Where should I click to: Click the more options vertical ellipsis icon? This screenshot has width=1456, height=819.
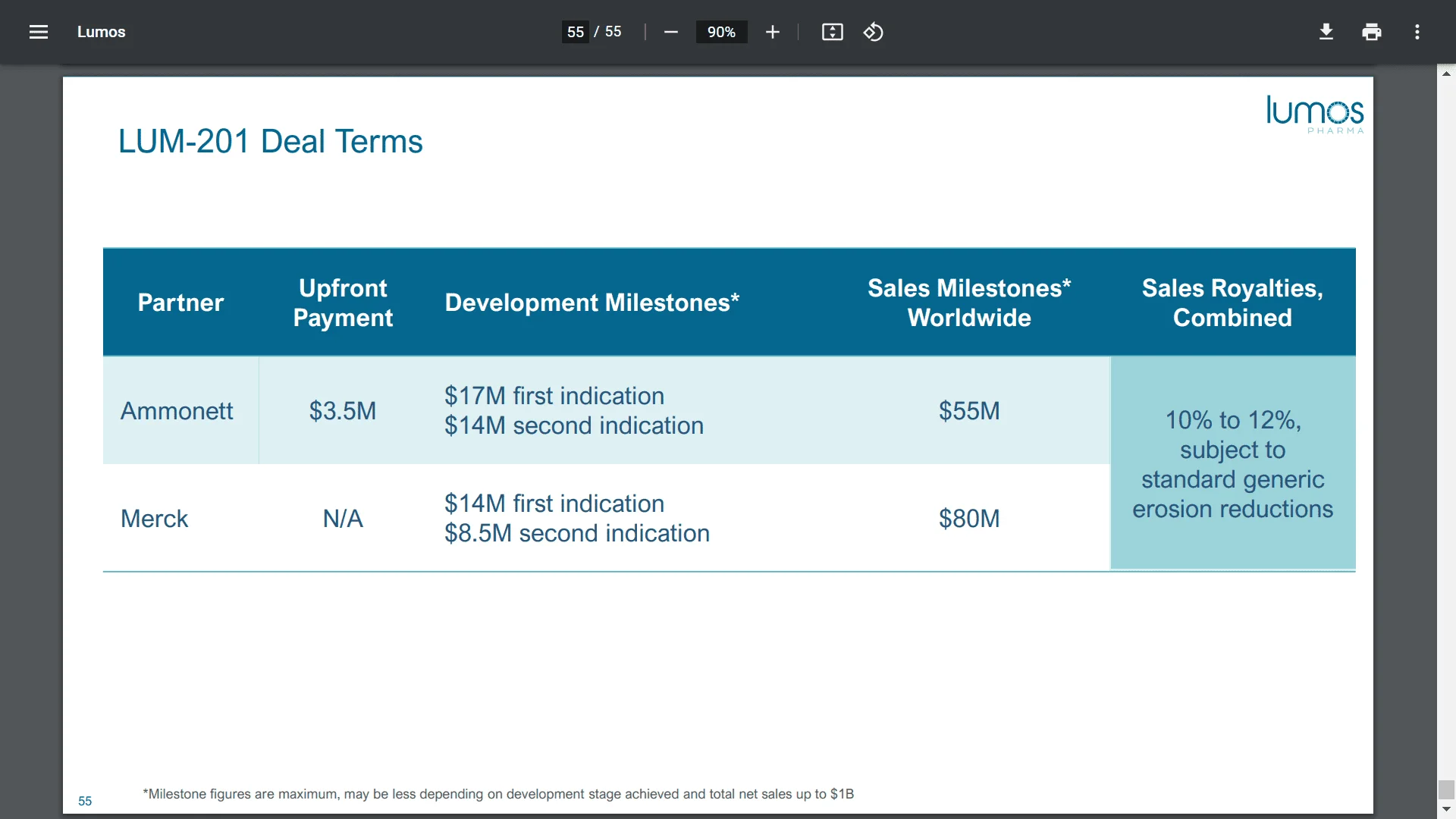click(1417, 31)
